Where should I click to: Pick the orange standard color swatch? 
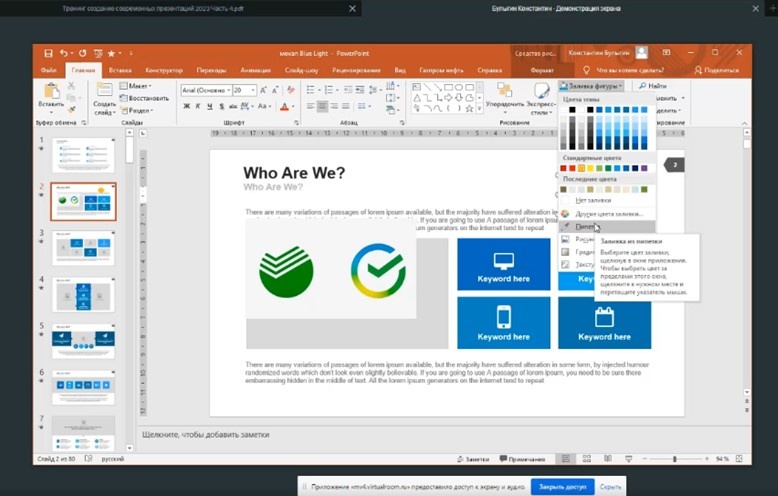point(581,169)
